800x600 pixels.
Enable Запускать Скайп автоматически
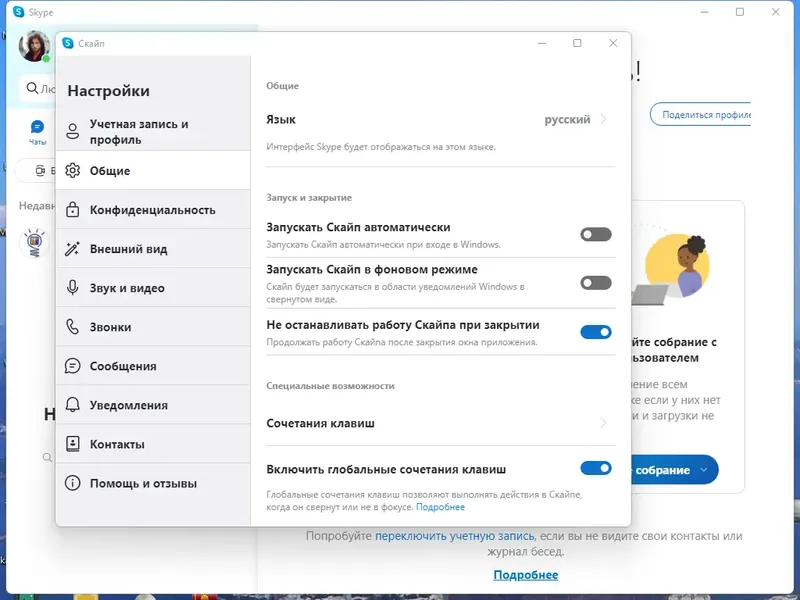(595, 233)
